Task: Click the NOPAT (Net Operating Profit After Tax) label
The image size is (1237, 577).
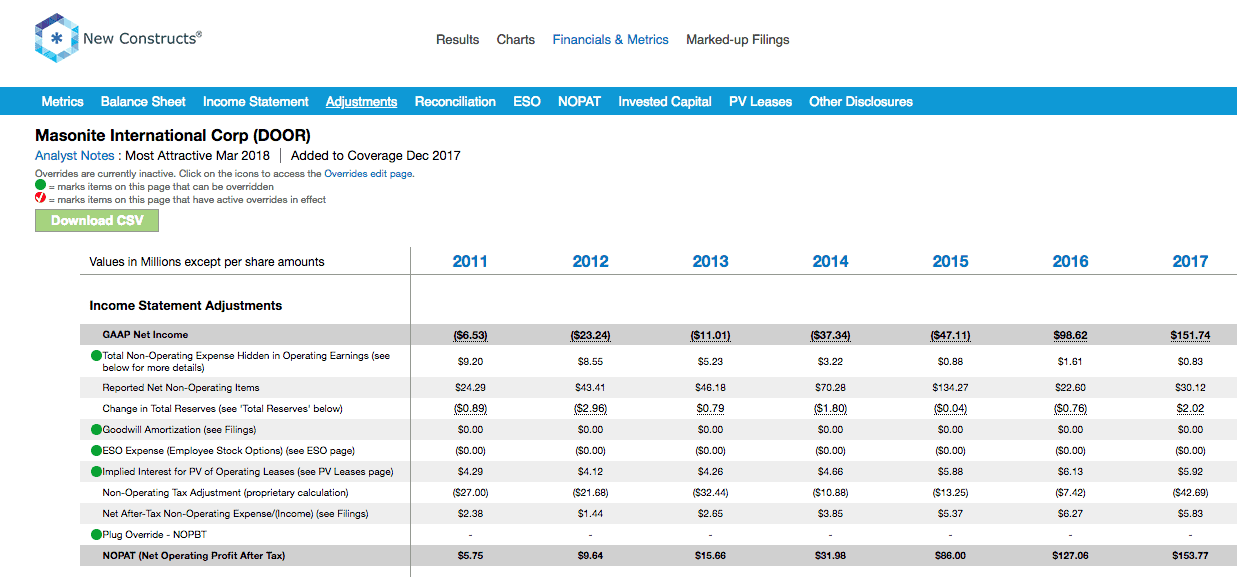Action: 193,556
